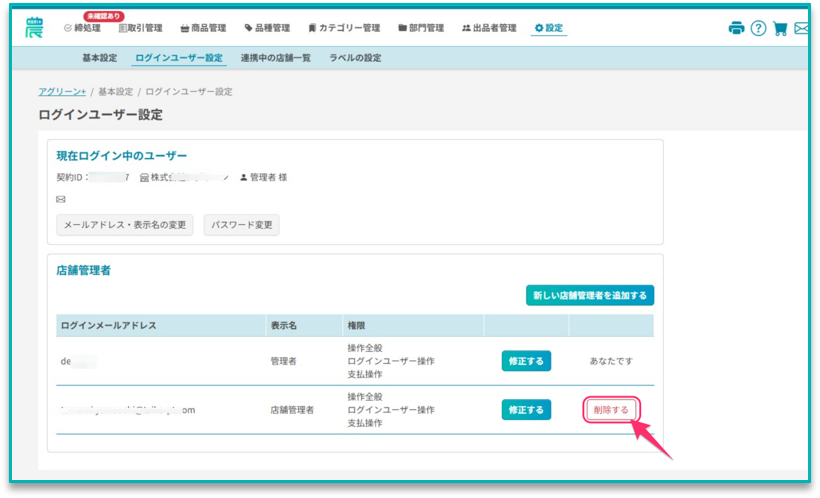The image size is (820, 498).
Task: Click 新しい店舗管理者を追加する button
Action: [x=590, y=296]
